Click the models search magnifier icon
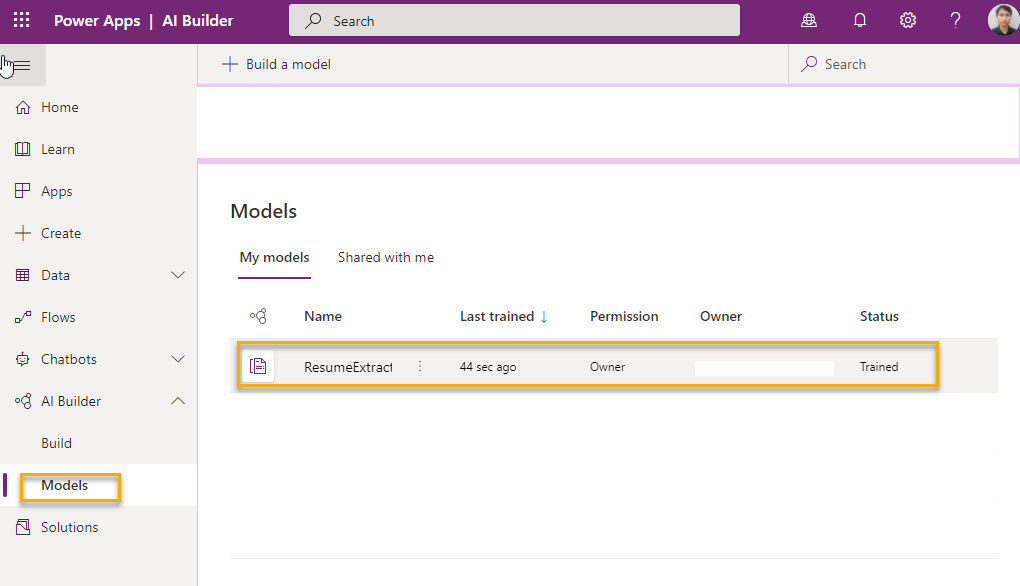The image size is (1020, 586). point(809,64)
